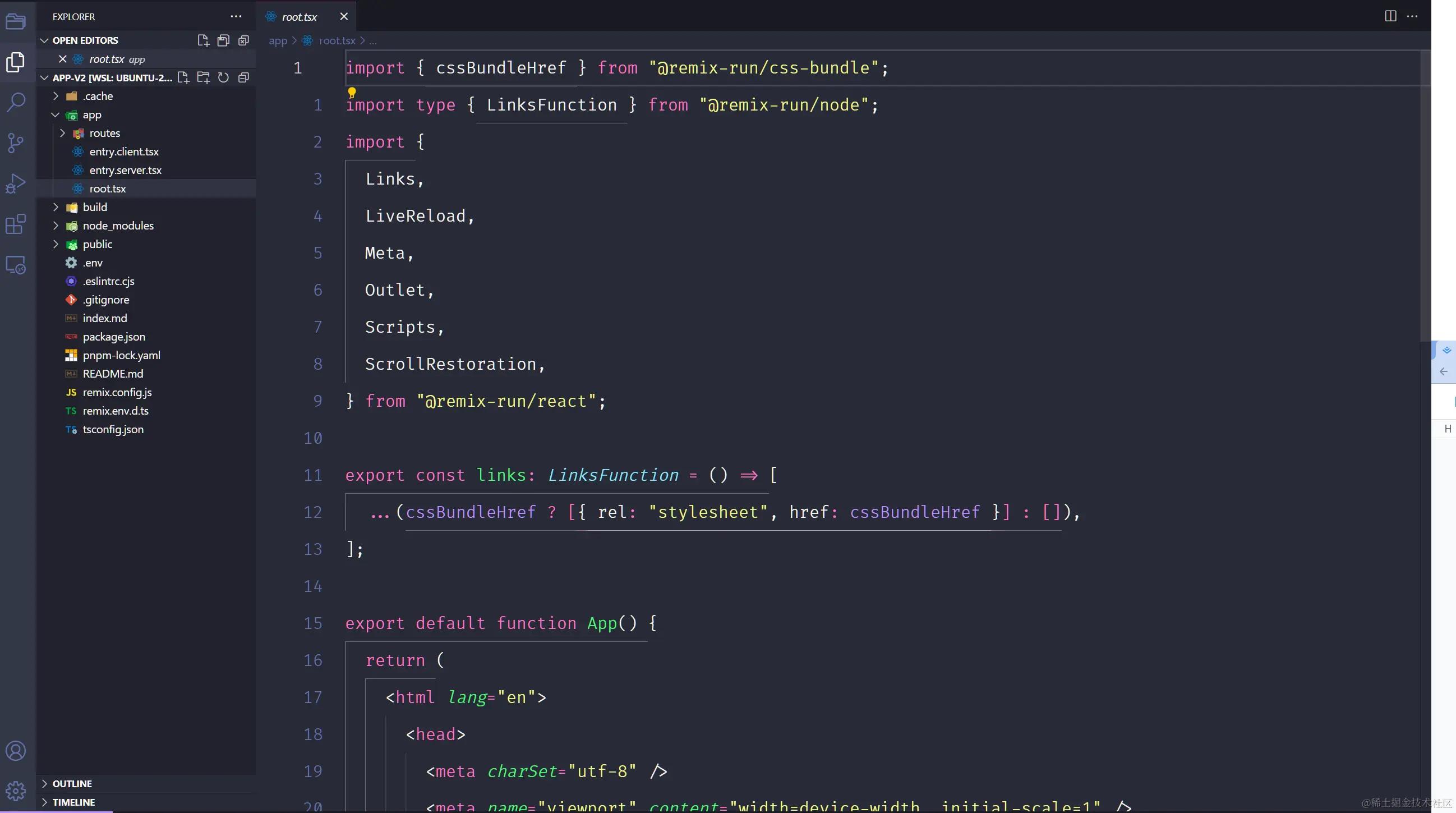Create new folder in APP-V2 workspace
The width and height of the screenshot is (1456, 813).
pos(203,77)
